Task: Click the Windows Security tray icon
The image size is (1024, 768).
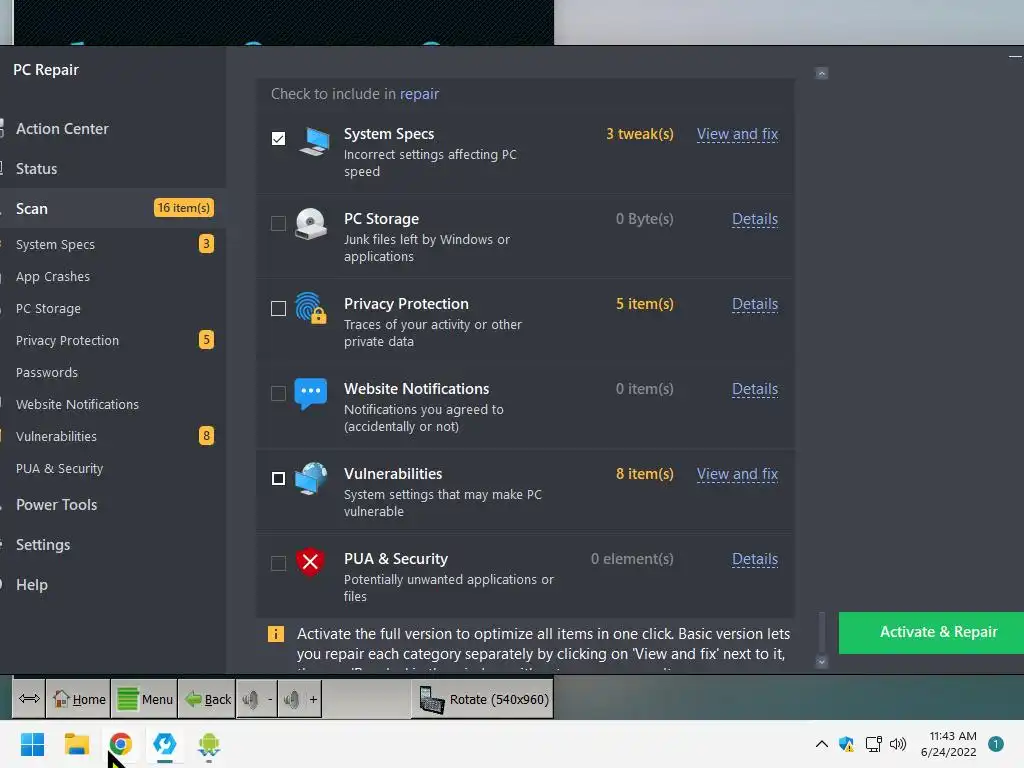Action: [x=846, y=744]
